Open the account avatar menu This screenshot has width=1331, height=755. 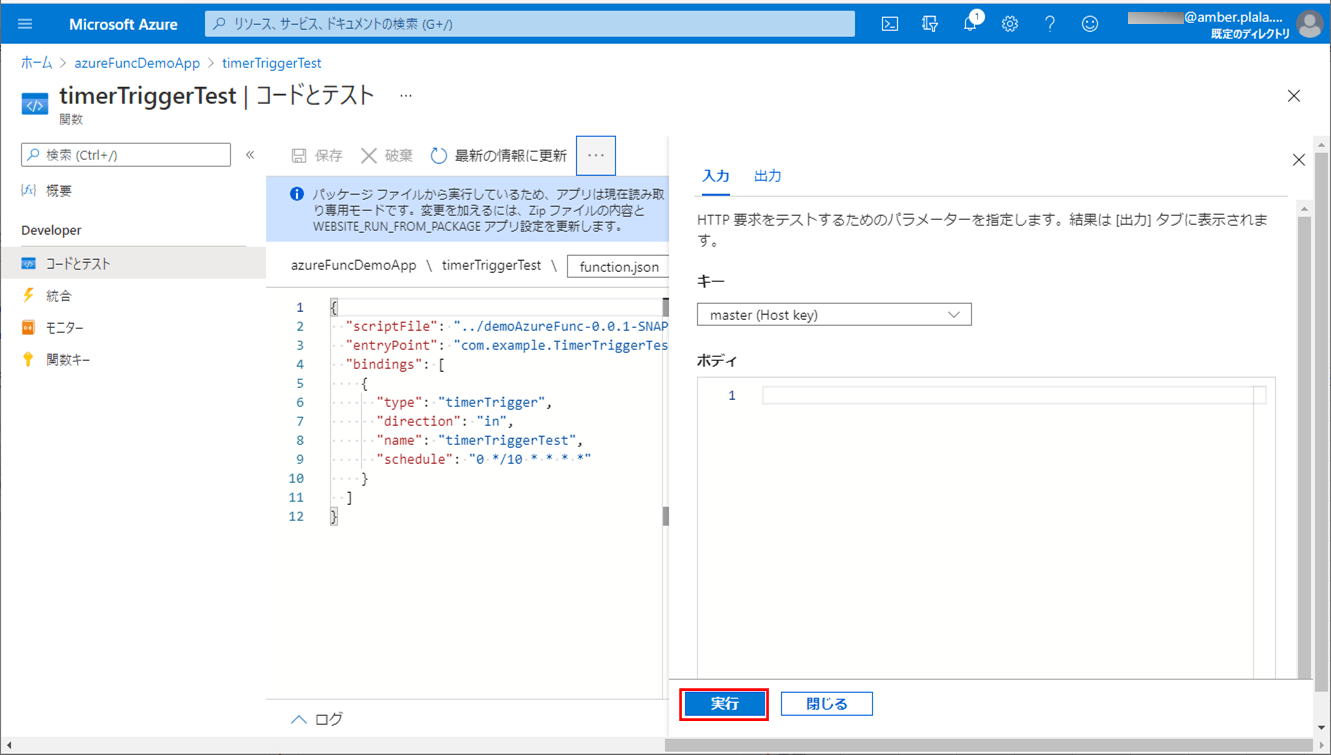tap(1309, 23)
